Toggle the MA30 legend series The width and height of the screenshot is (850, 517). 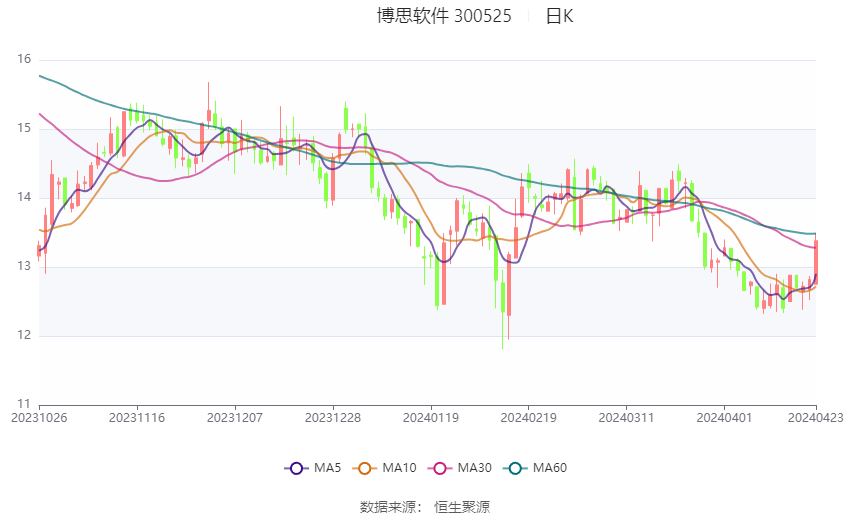pyautogui.click(x=460, y=468)
